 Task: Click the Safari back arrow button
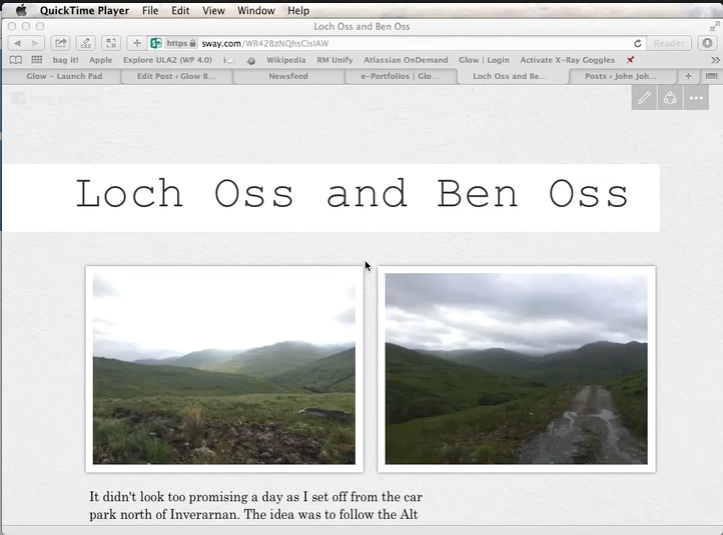click(x=18, y=43)
